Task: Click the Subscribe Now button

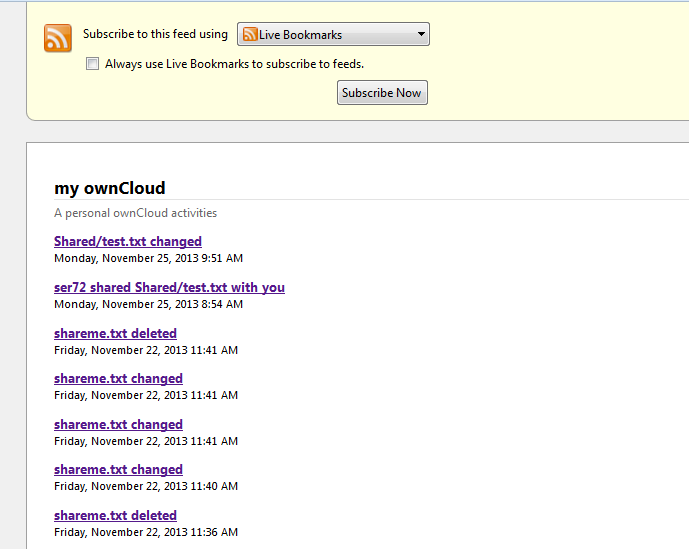Action: tap(382, 93)
